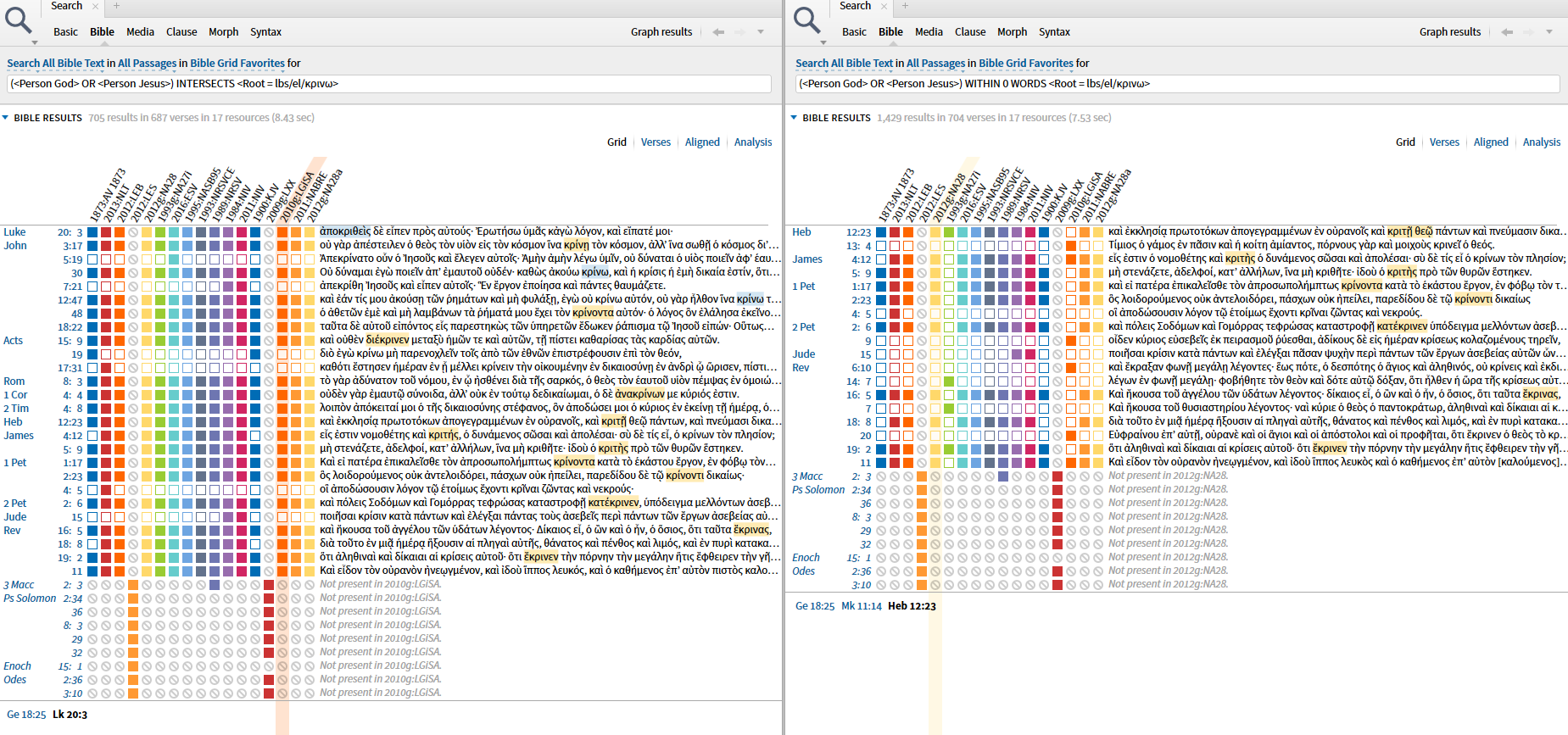Switch to Media search tab in right panel
Image resolution: width=1568 pixels, height=735 pixels.
pos(929,32)
